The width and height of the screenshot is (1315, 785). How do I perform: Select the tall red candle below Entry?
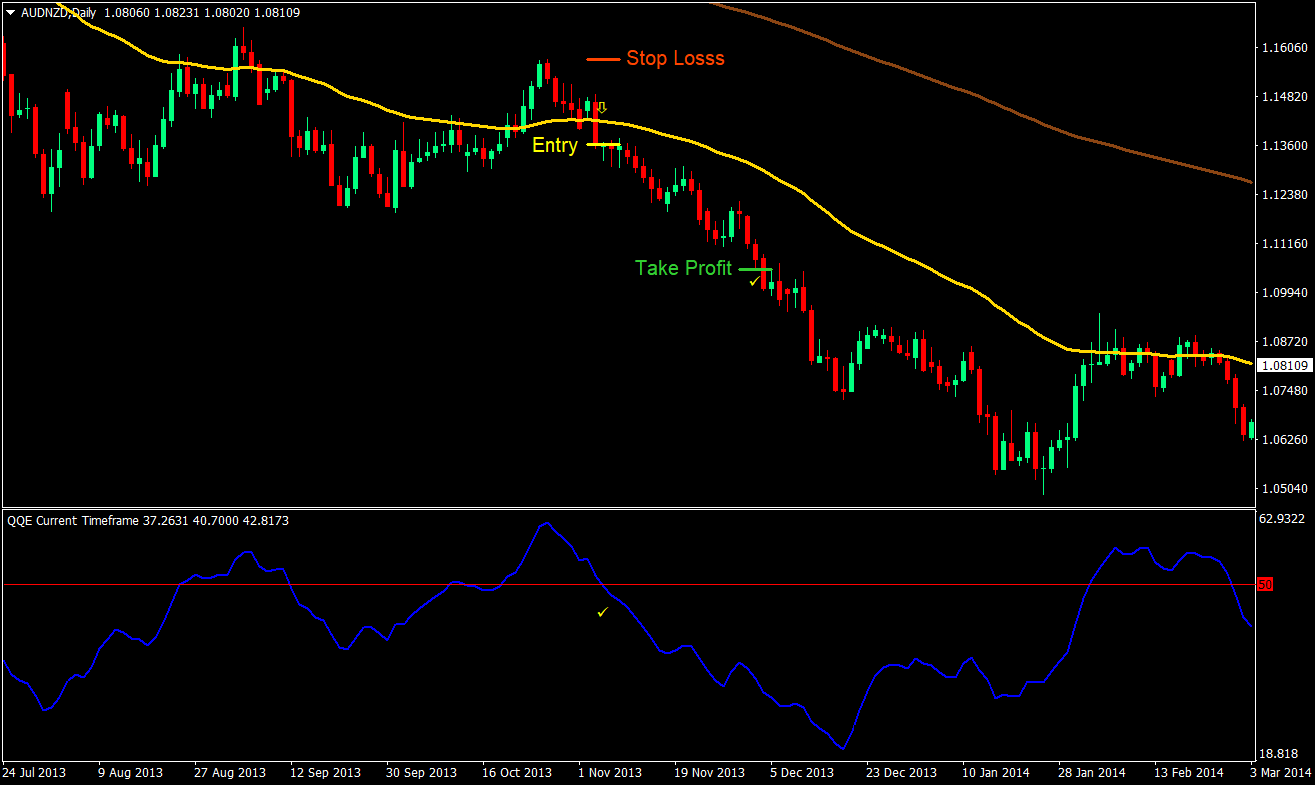[x=596, y=123]
